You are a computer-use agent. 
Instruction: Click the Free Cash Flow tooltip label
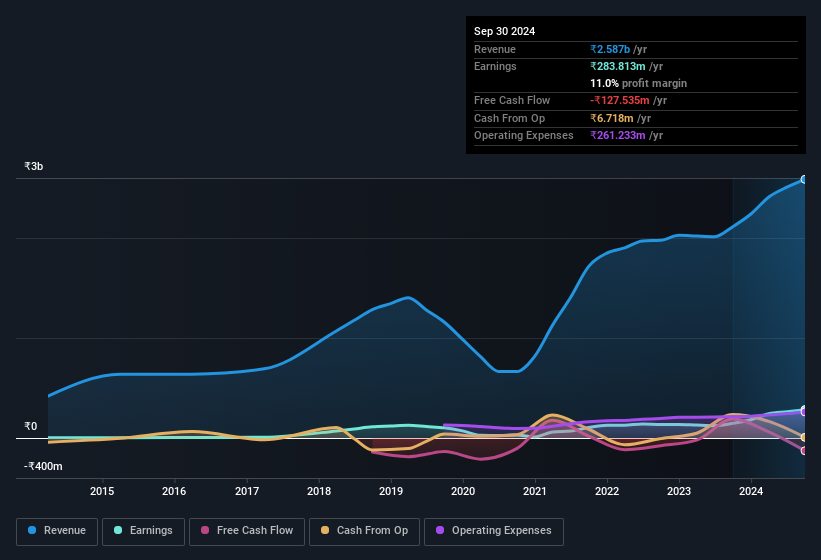click(512, 100)
